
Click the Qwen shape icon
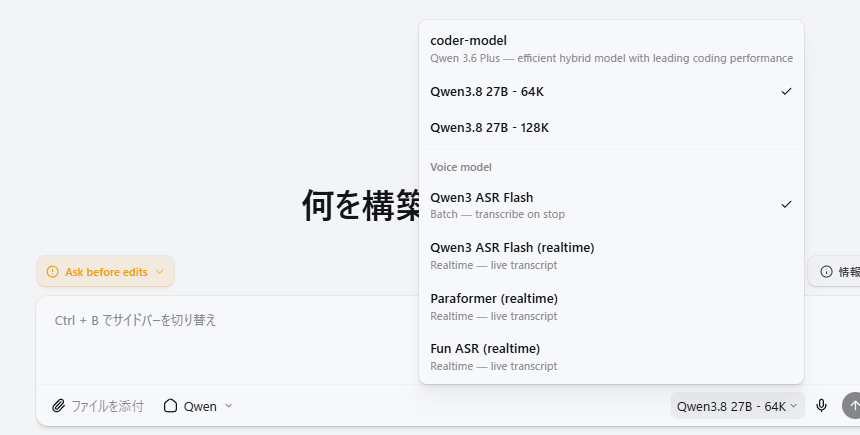point(171,405)
